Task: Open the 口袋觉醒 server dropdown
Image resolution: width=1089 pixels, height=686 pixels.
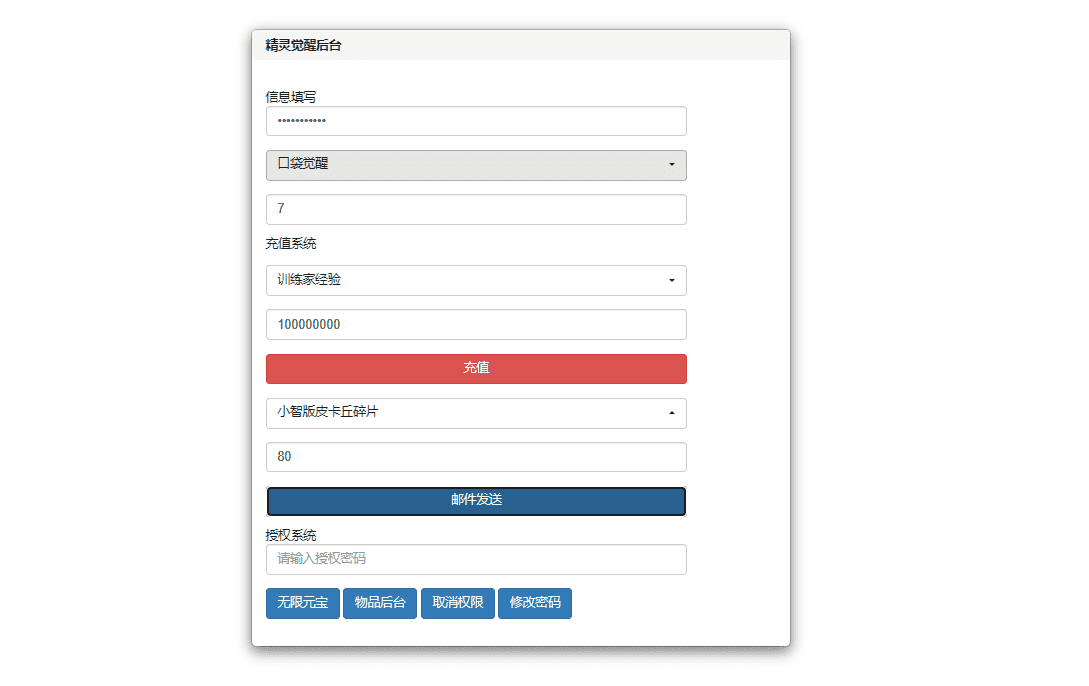Action: click(x=476, y=165)
